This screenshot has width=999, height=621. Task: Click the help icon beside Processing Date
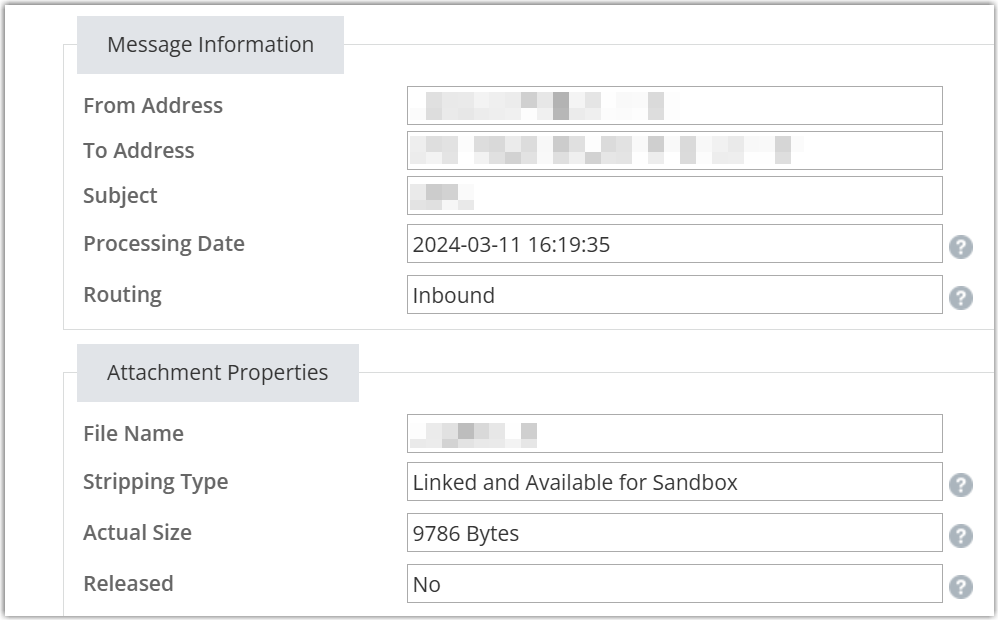click(960, 246)
